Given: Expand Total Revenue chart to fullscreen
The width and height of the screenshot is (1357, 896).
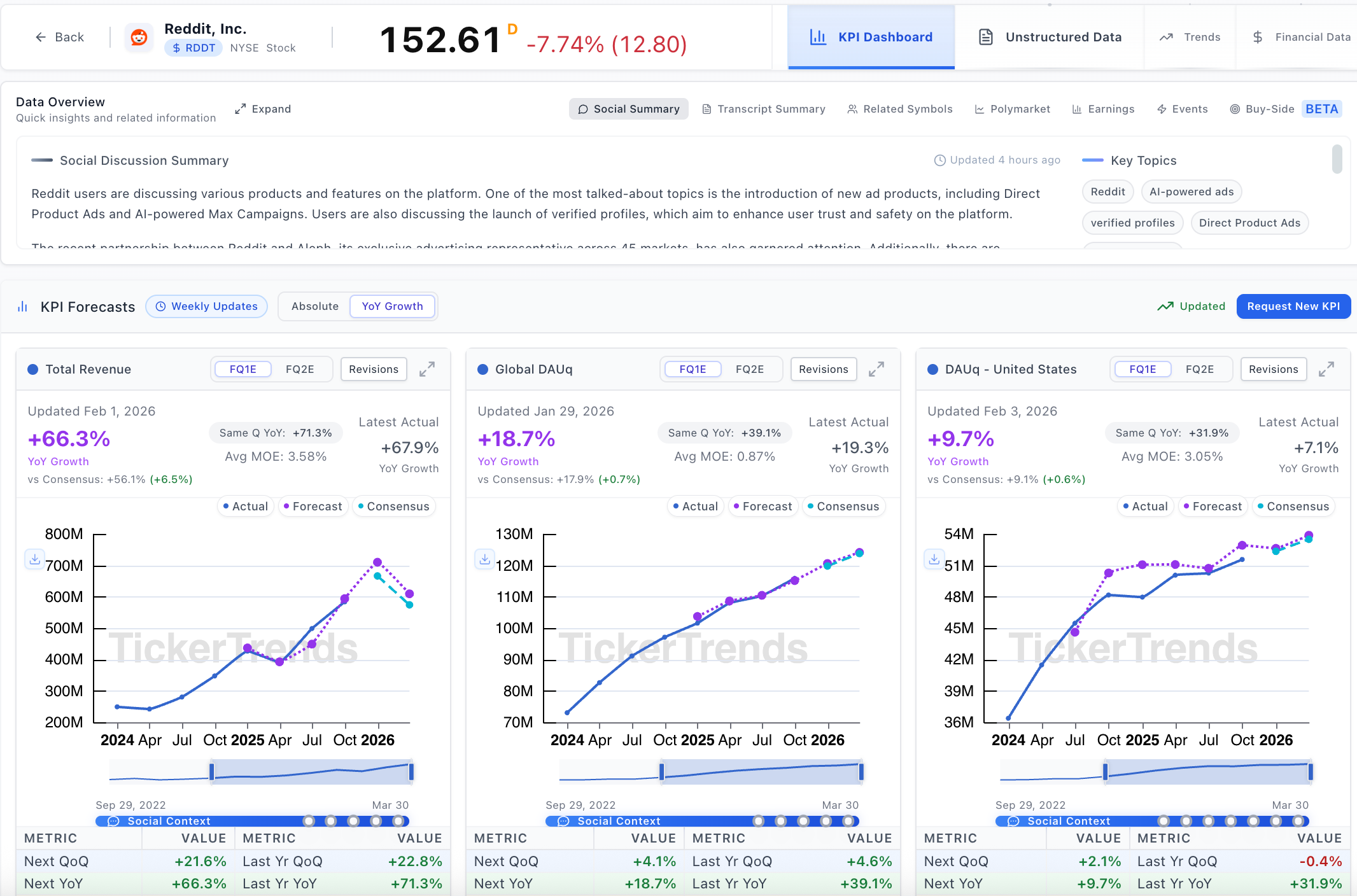Looking at the screenshot, I should tap(427, 369).
